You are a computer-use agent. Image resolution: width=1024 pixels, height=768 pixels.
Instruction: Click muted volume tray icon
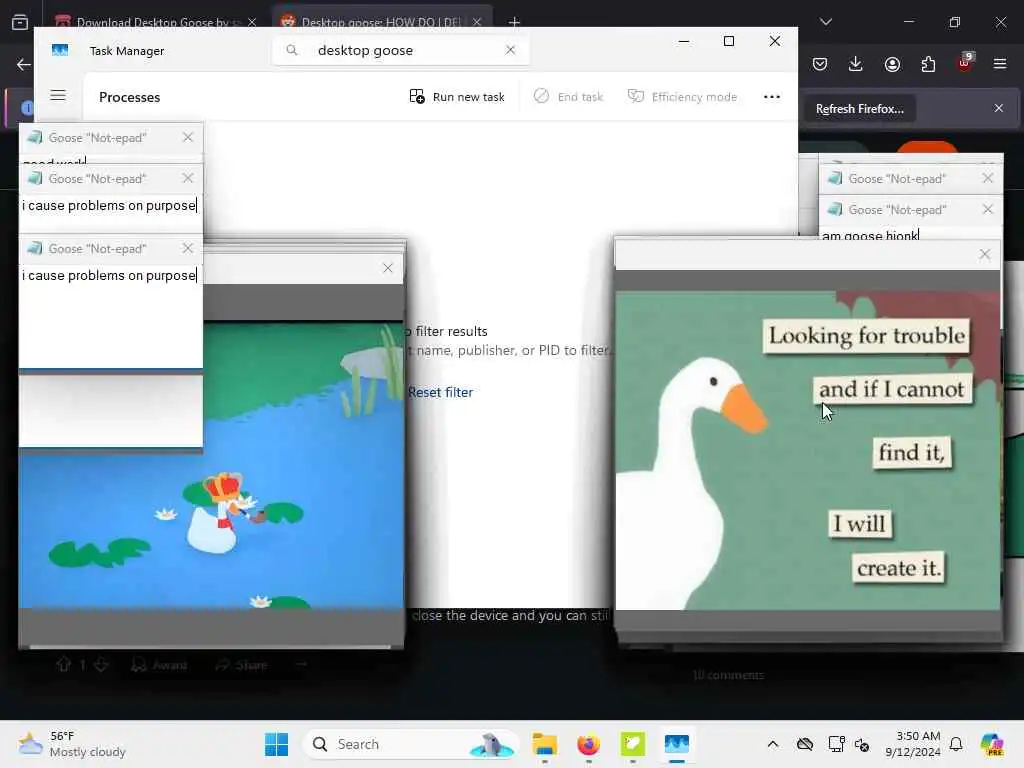pos(862,744)
